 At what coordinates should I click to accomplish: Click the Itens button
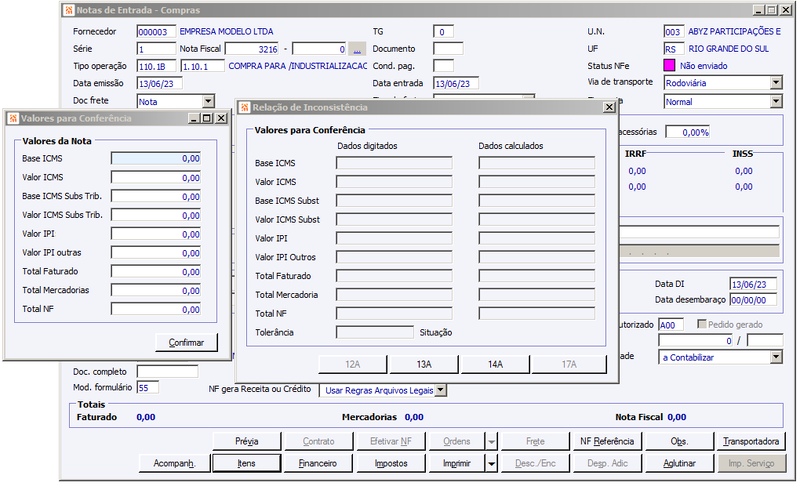point(246,464)
